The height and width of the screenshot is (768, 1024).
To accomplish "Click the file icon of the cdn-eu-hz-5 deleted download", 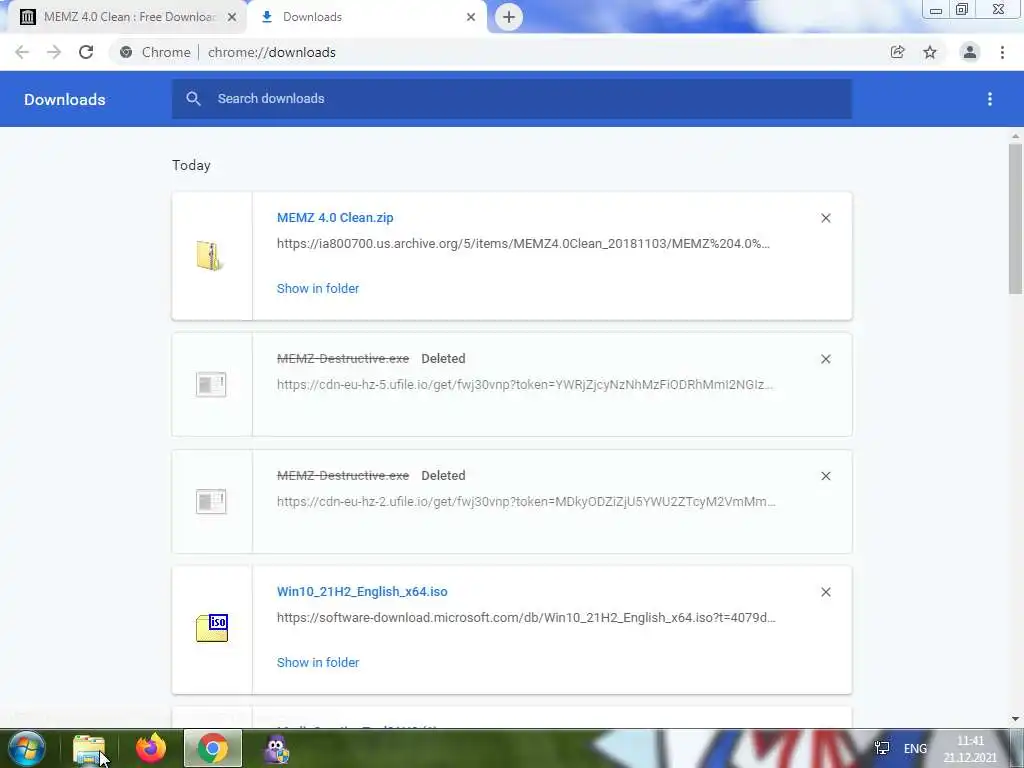I will pyautogui.click(x=211, y=385).
